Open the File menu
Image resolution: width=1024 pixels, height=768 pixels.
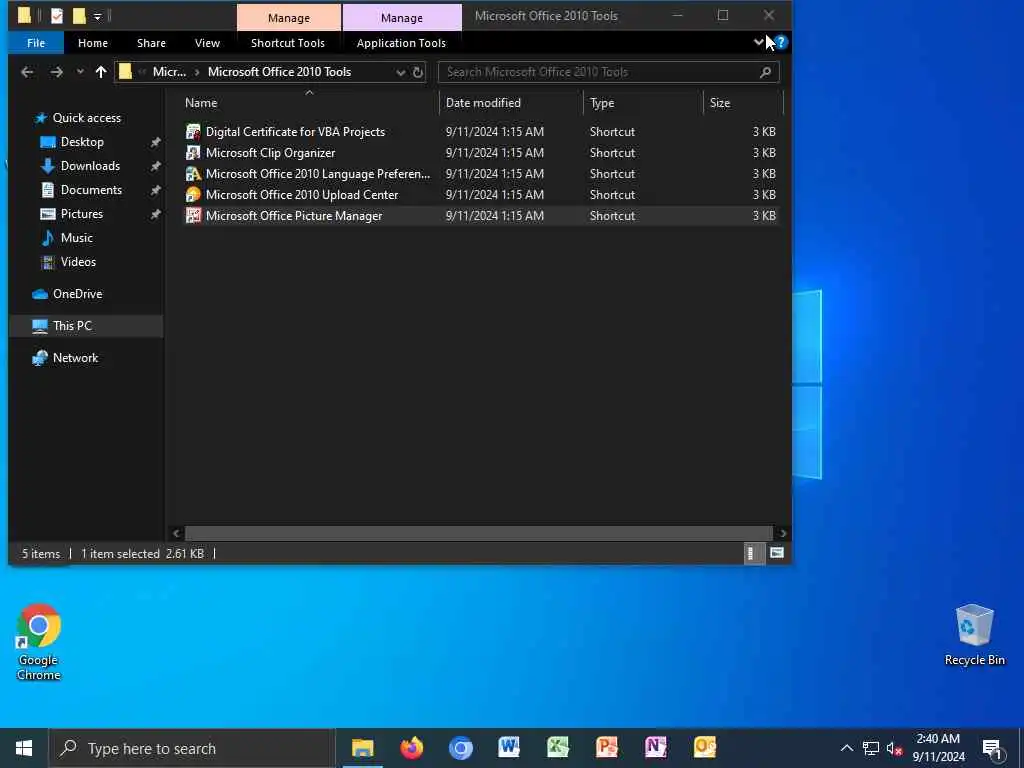click(x=36, y=43)
